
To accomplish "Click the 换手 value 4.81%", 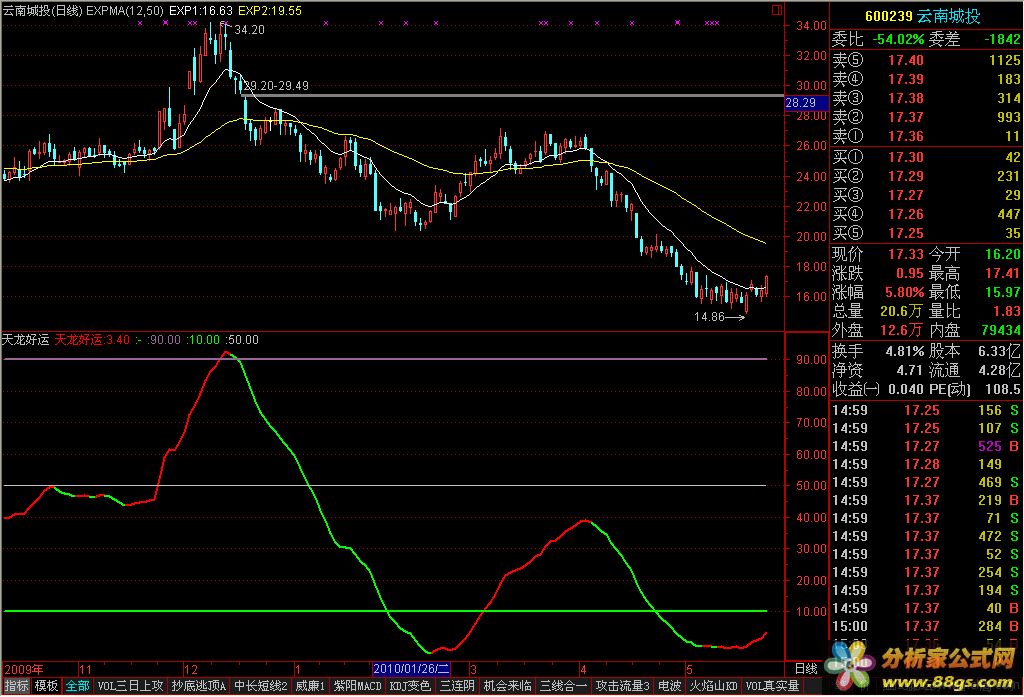I will point(904,351).
